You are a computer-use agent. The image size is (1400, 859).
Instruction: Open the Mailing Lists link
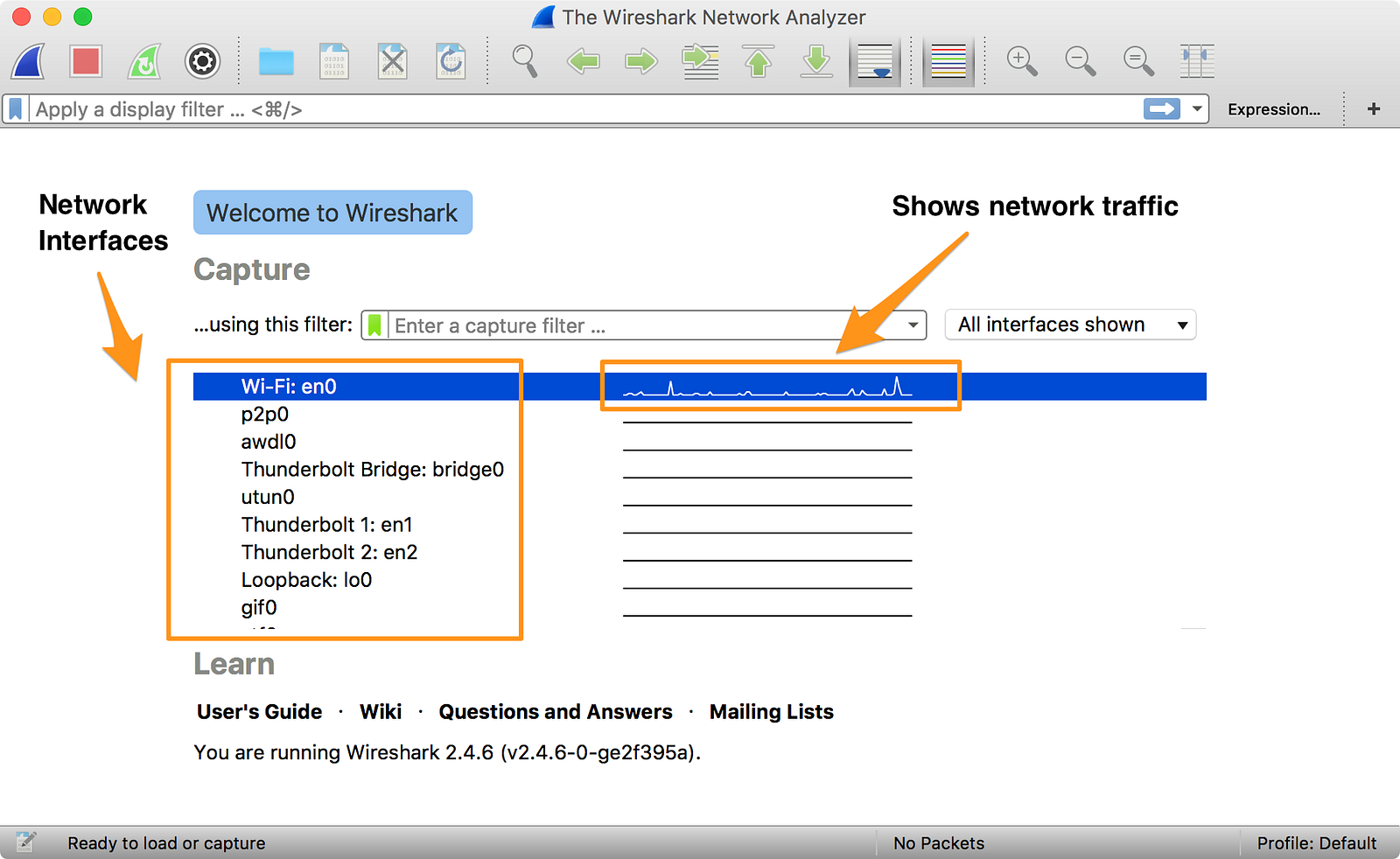[771, 712]
